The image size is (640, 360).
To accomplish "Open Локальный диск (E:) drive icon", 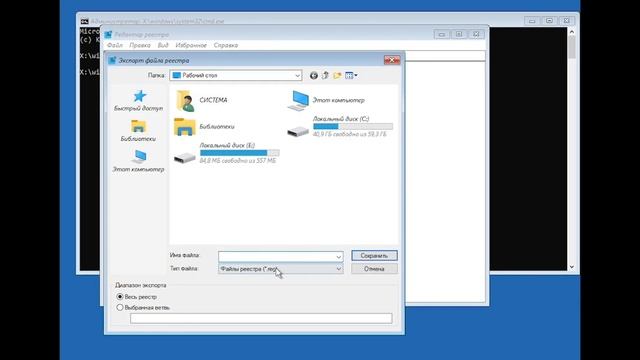I will pos(184,158).
